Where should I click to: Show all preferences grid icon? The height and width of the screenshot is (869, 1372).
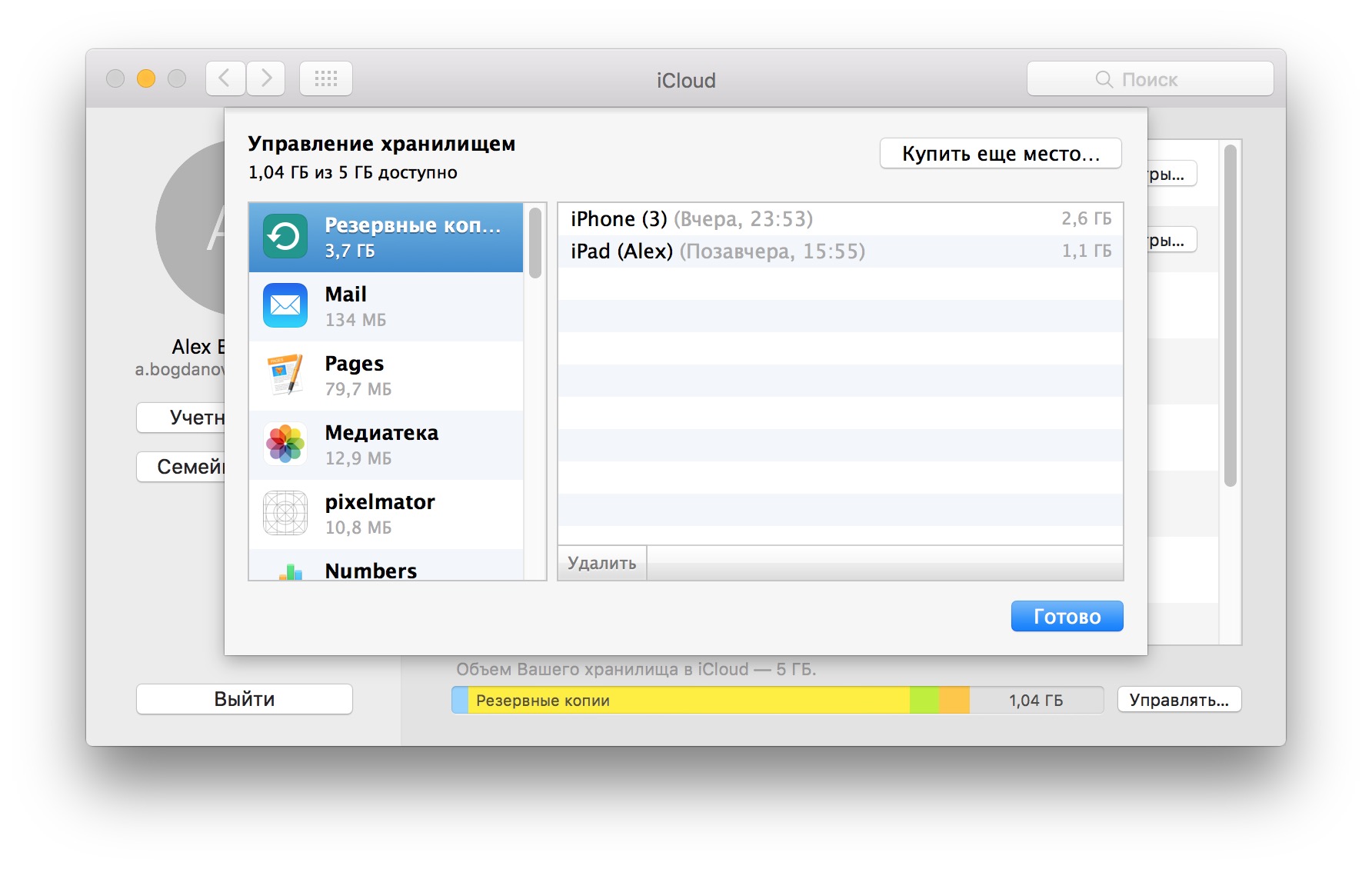[326, 78]
